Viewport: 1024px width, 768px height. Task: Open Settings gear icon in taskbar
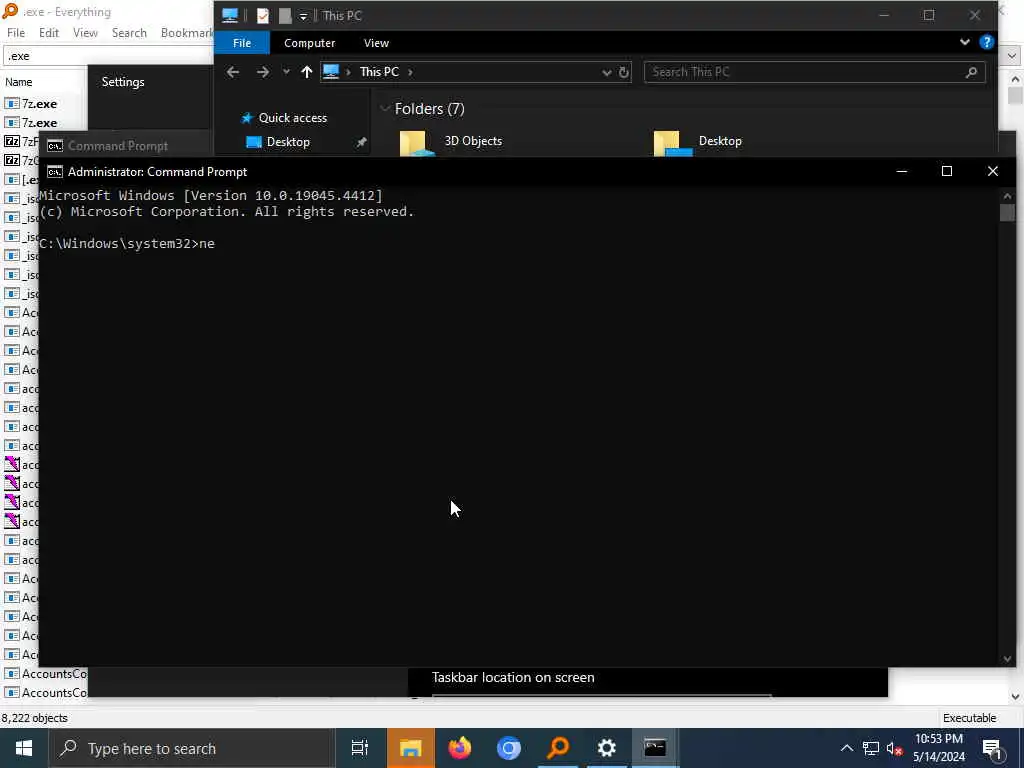click(x=607, y=748)
